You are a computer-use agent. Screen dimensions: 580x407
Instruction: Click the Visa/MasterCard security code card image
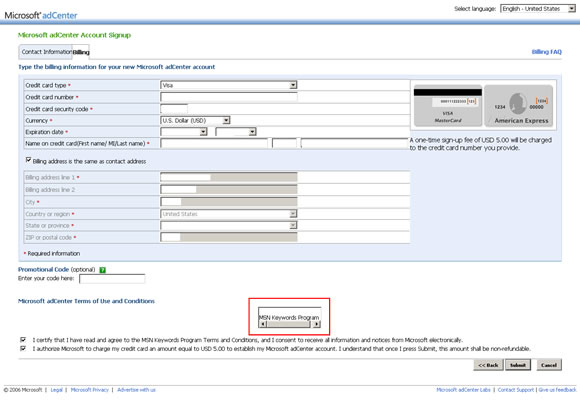point(448,105)
